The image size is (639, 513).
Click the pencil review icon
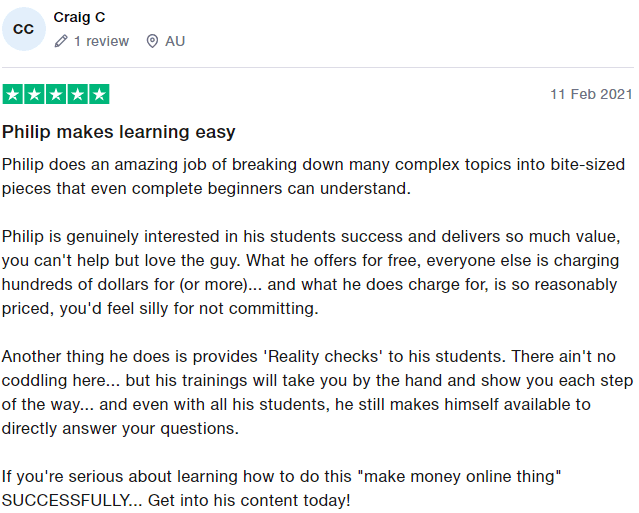[x=61, y=41]
